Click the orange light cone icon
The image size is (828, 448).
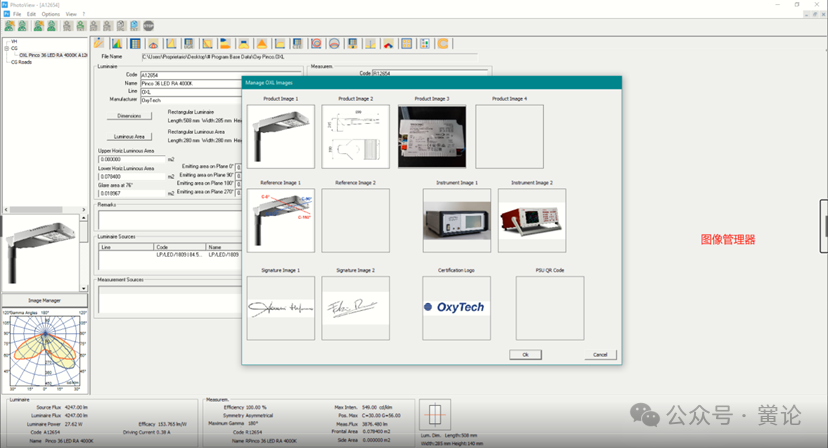[262, 44]
